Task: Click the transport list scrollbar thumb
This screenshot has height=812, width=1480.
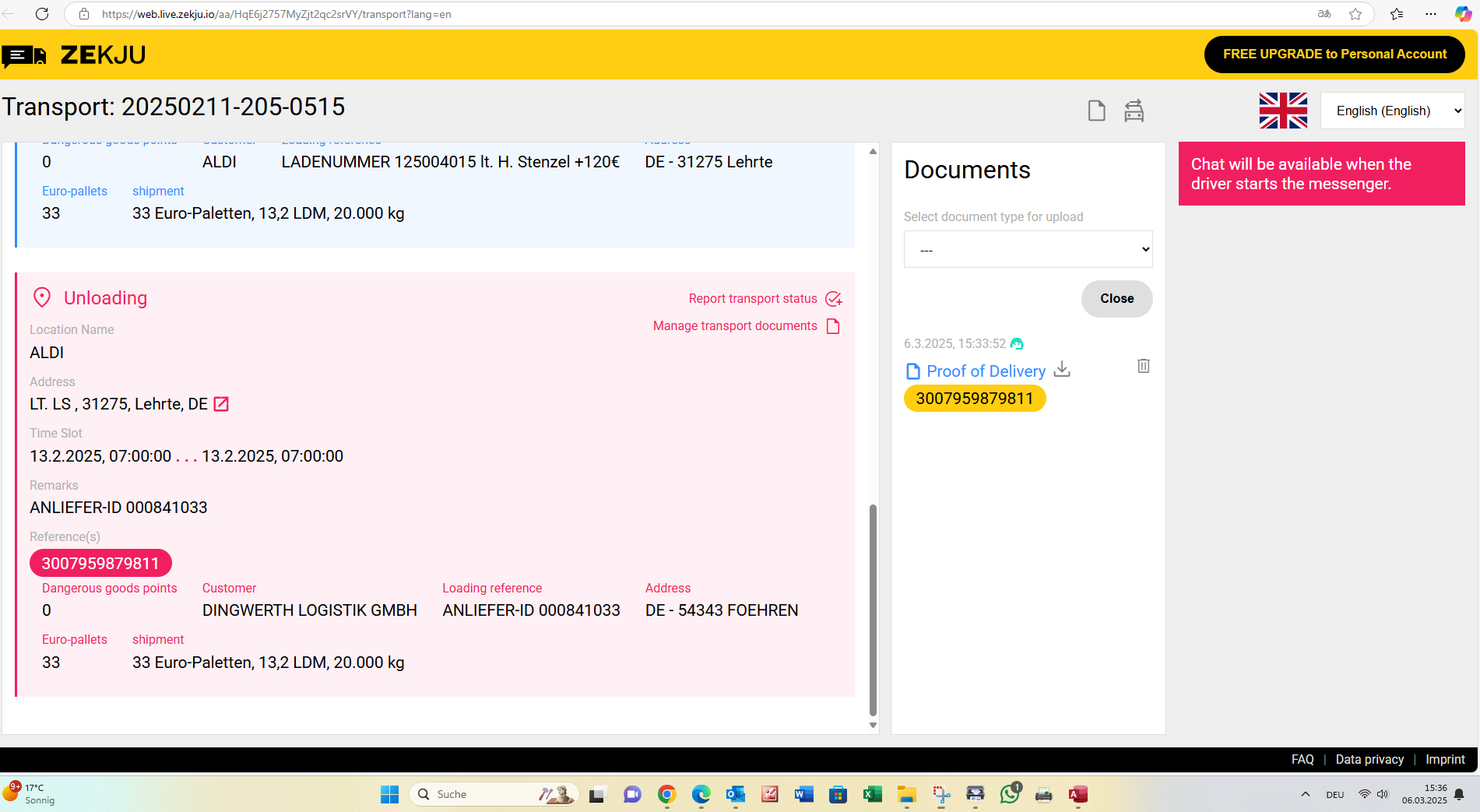Action: [x=873, y=610]
